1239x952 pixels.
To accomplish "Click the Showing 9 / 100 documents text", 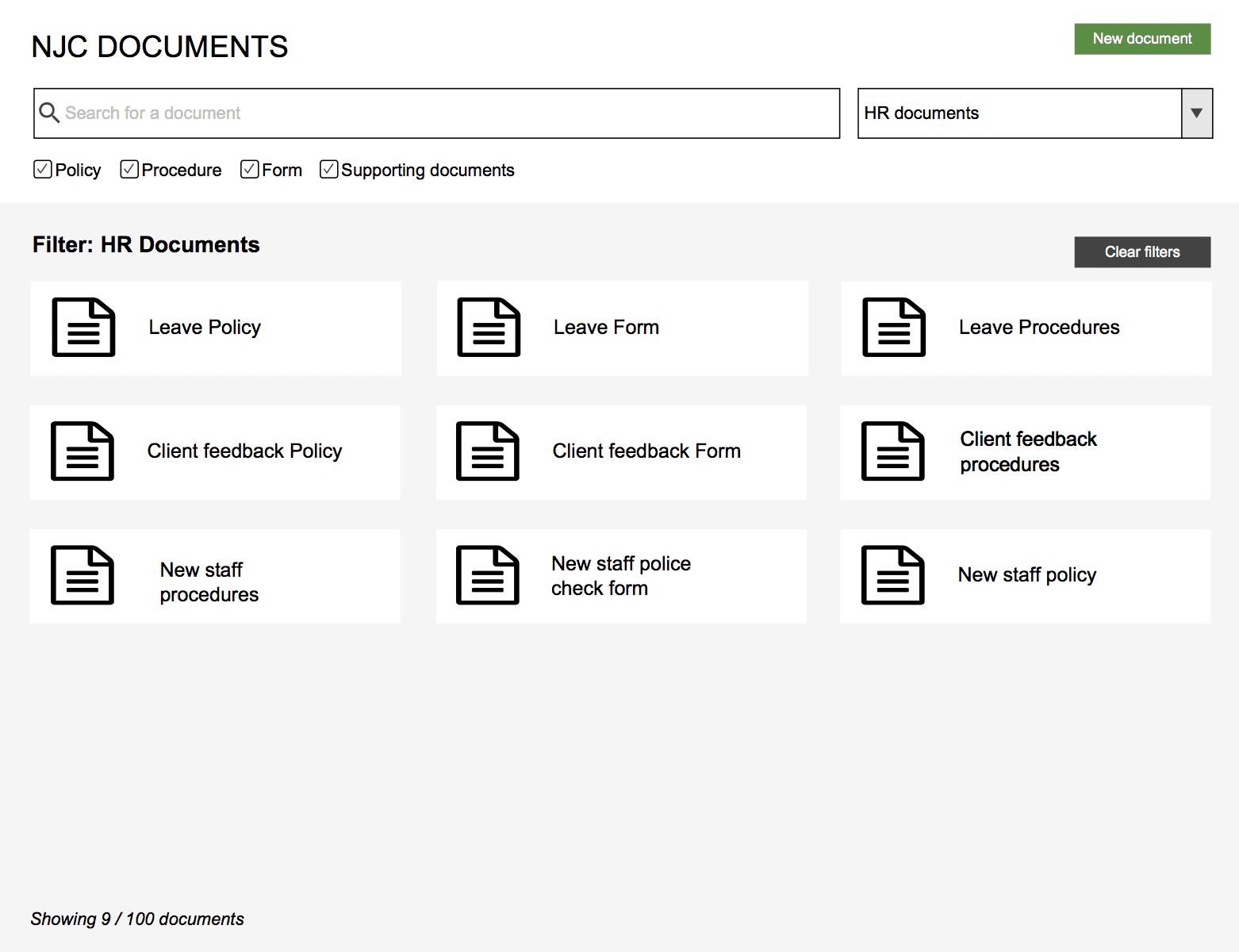I will [x=137, y=919].
